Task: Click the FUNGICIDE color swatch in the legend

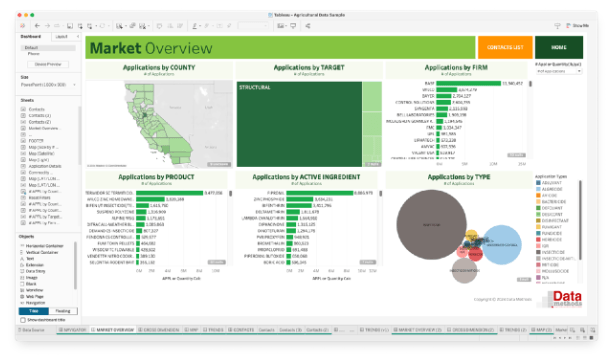Action: [x=538, y=233]
